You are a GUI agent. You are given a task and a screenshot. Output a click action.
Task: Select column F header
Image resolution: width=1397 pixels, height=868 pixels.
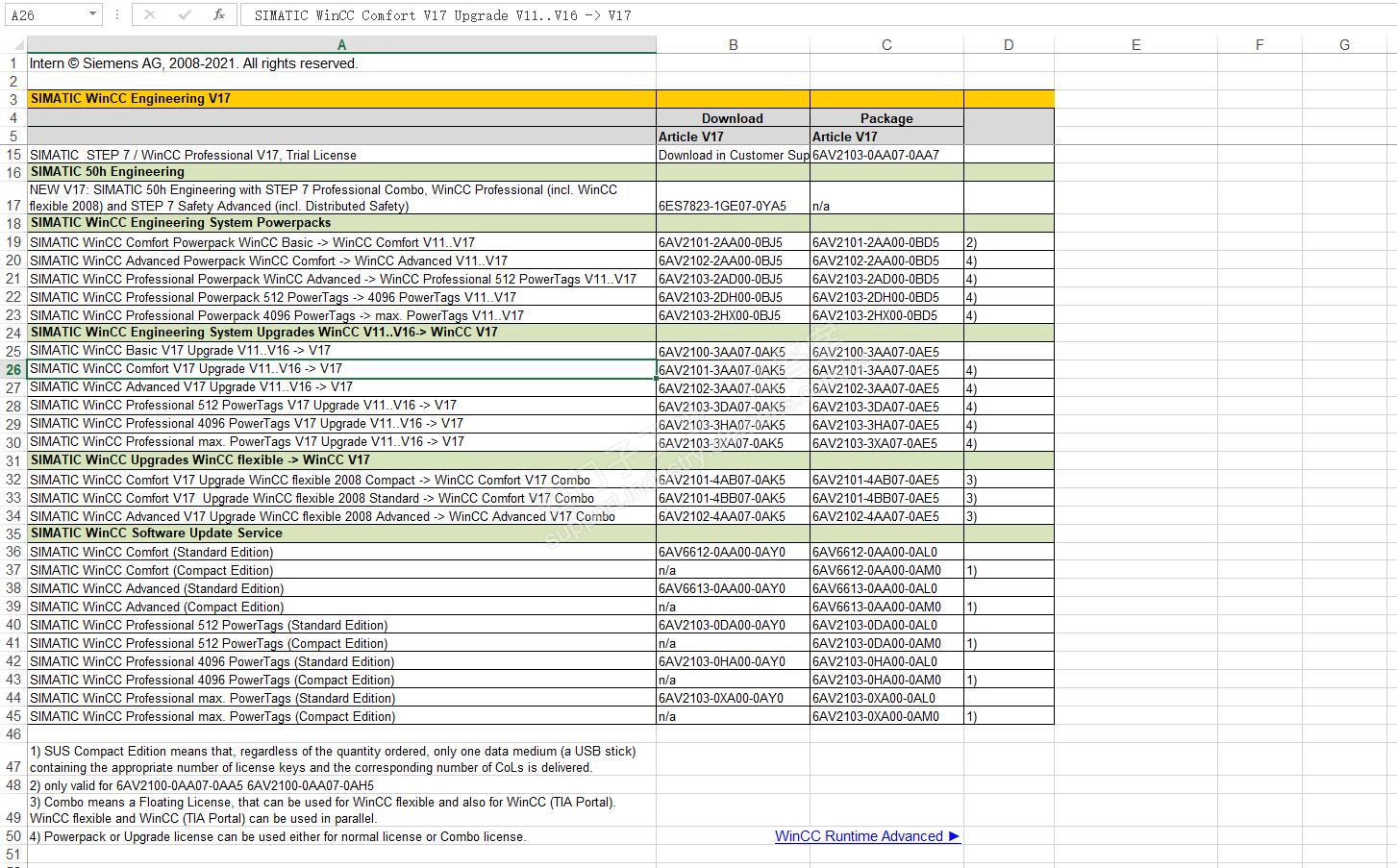(x=1260, y=44)
